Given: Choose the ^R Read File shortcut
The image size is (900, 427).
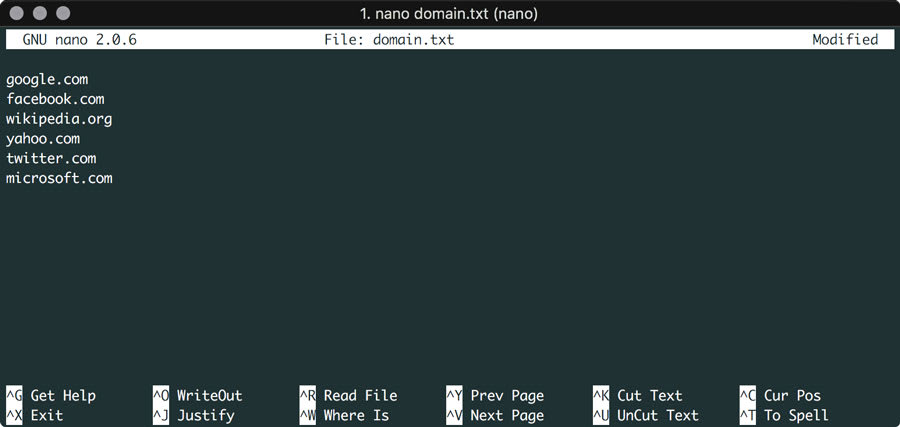Looking at the screenshot, I should point(348,395).
